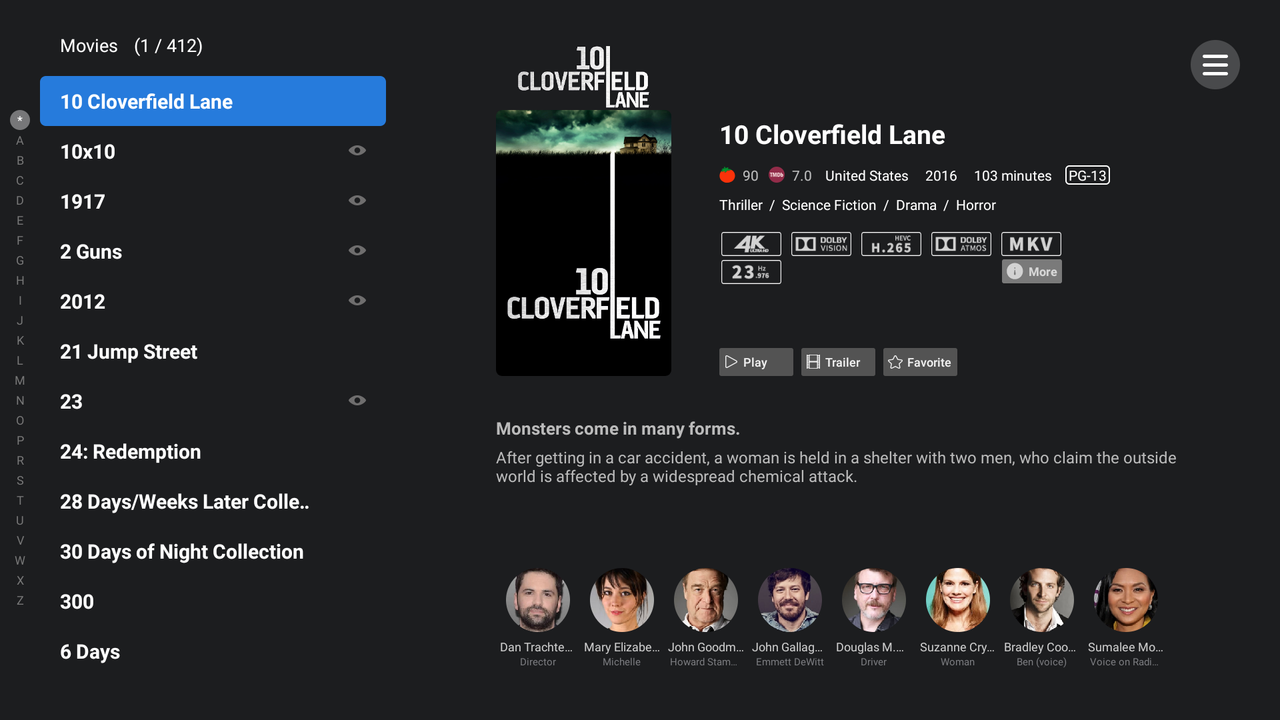This screenshot has height=720, width=1280.
Task: Jump to letter H in alphabet index
Action: (x=20, y=280)
